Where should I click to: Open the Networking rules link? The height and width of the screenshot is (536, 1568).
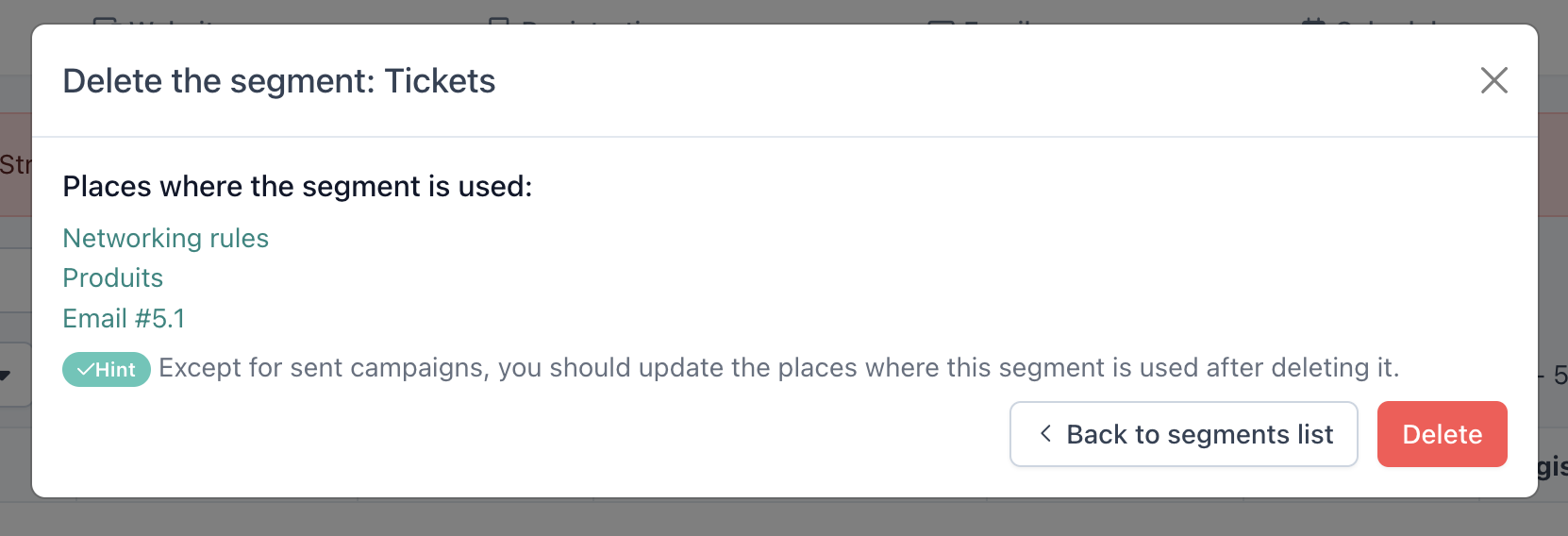click(x=166, y=238)
